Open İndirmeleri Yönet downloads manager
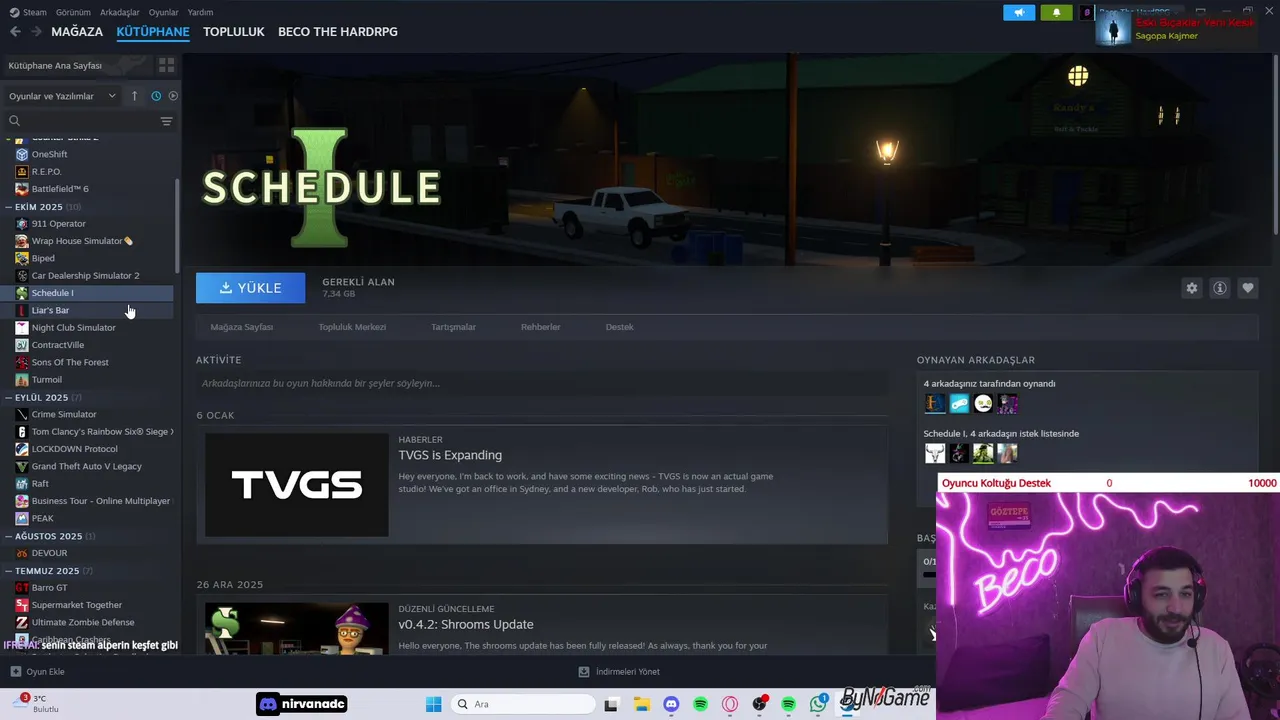Viewport: 1280px width, 720px height. 619,672
